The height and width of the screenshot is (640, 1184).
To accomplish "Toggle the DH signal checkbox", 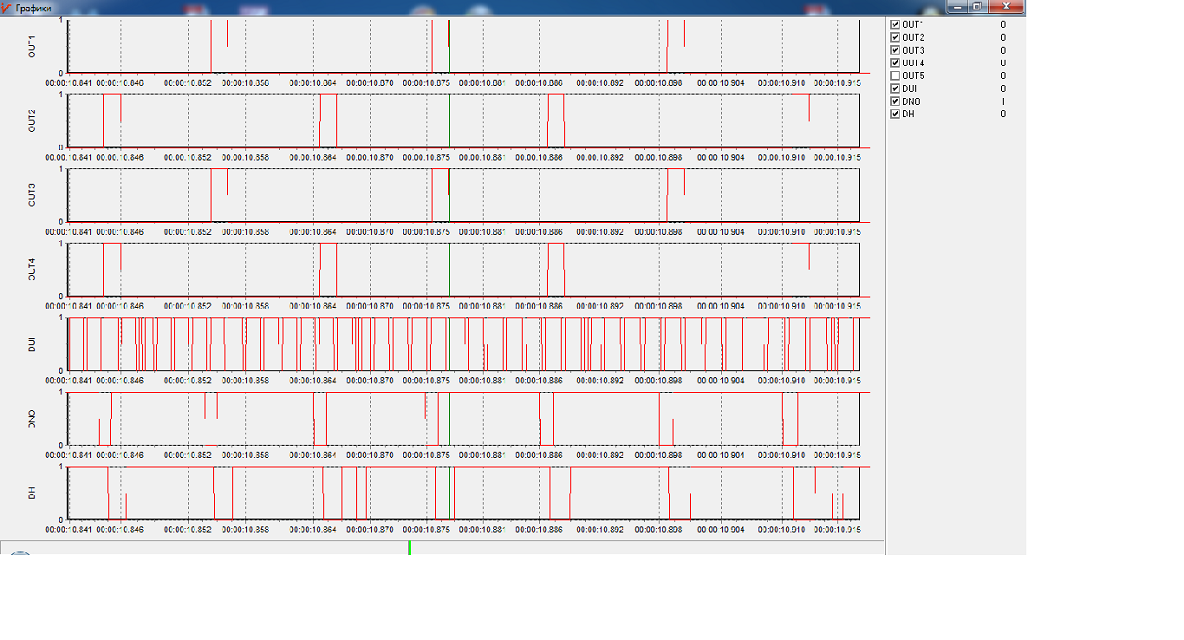I will 895,115.
